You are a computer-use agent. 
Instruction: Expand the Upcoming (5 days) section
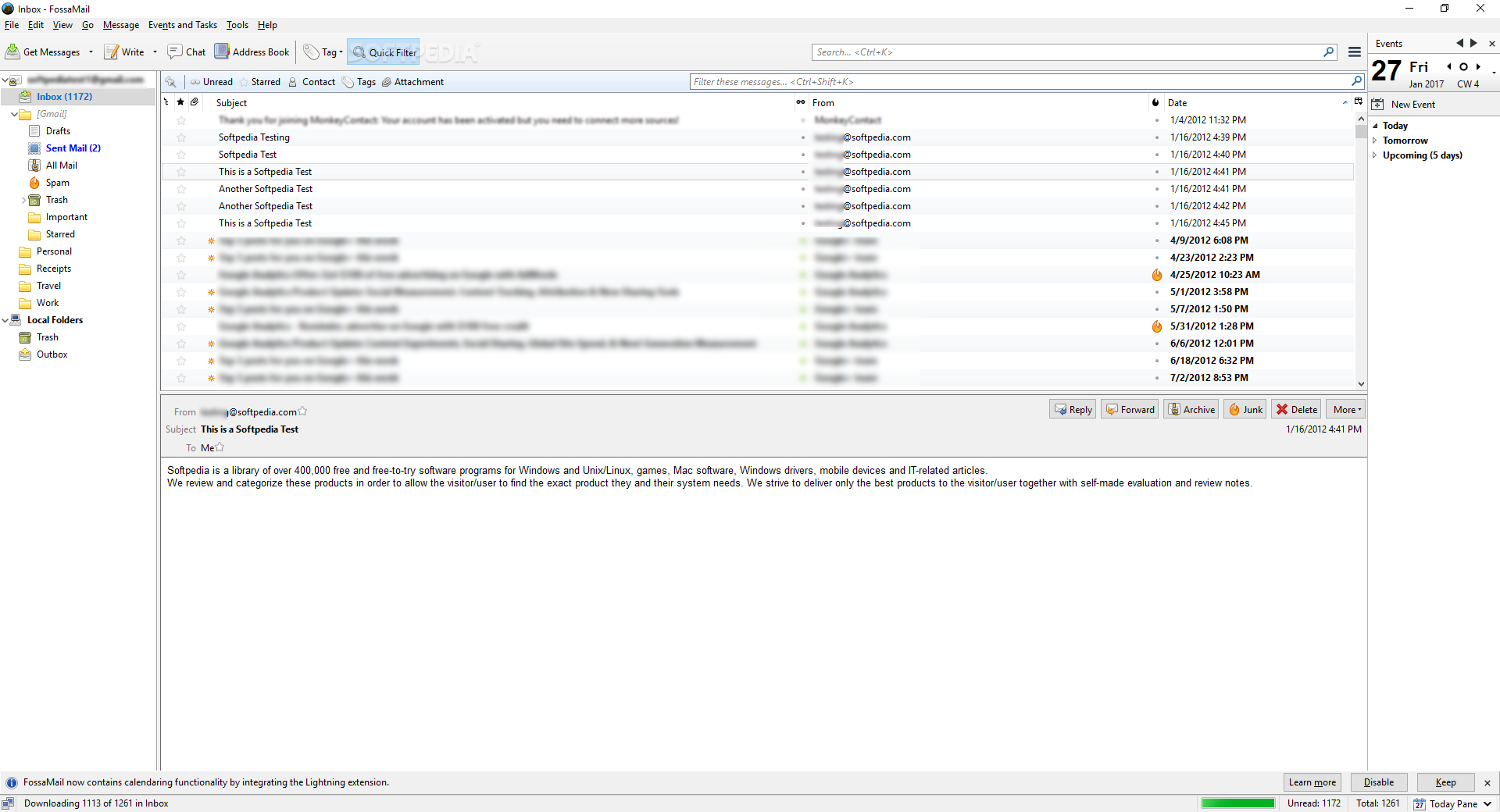(x=1375, y=155)
